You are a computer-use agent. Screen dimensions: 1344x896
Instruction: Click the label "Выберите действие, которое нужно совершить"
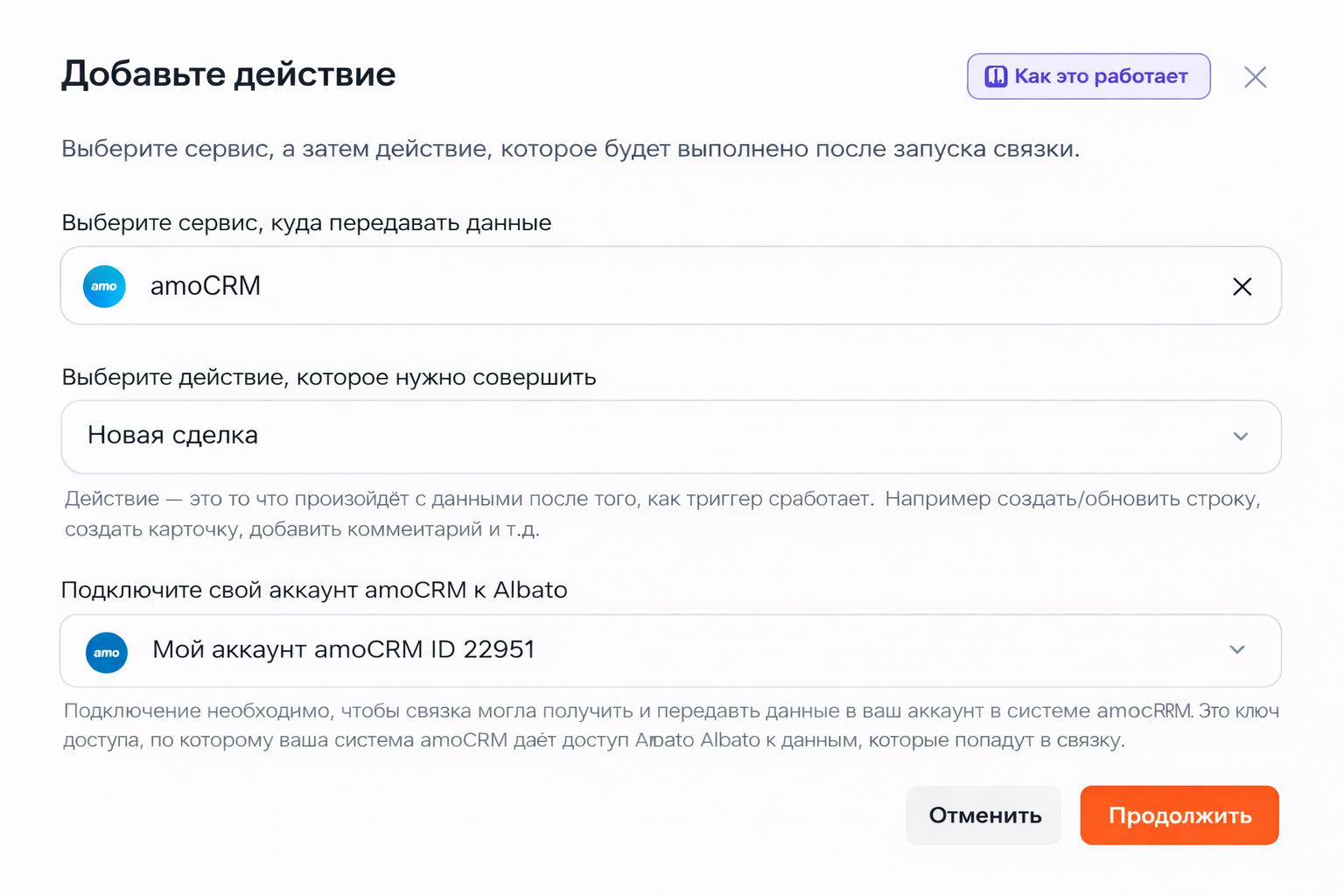[328, 377]
